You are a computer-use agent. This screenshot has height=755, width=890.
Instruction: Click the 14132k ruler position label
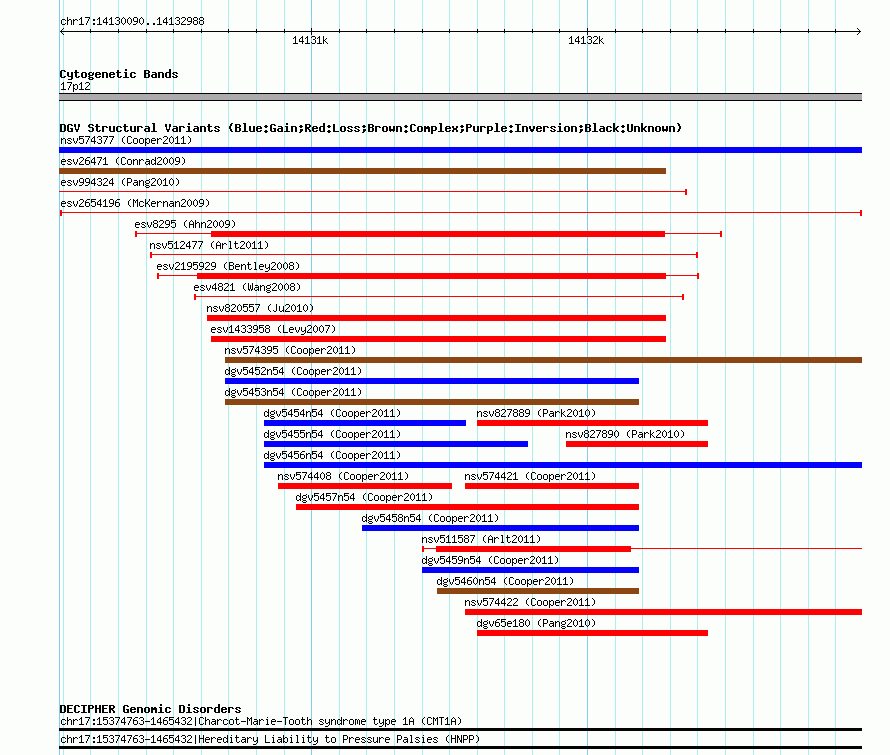[586, 40]
